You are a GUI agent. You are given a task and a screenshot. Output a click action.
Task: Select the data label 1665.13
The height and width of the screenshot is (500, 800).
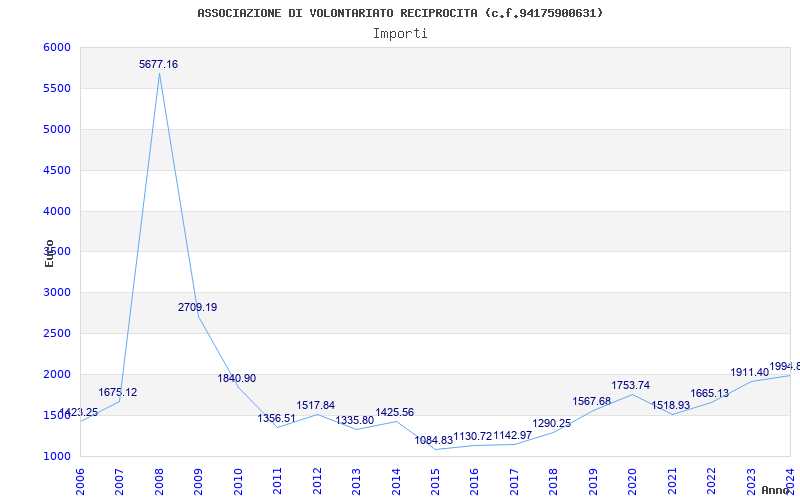tap(710, 393)
